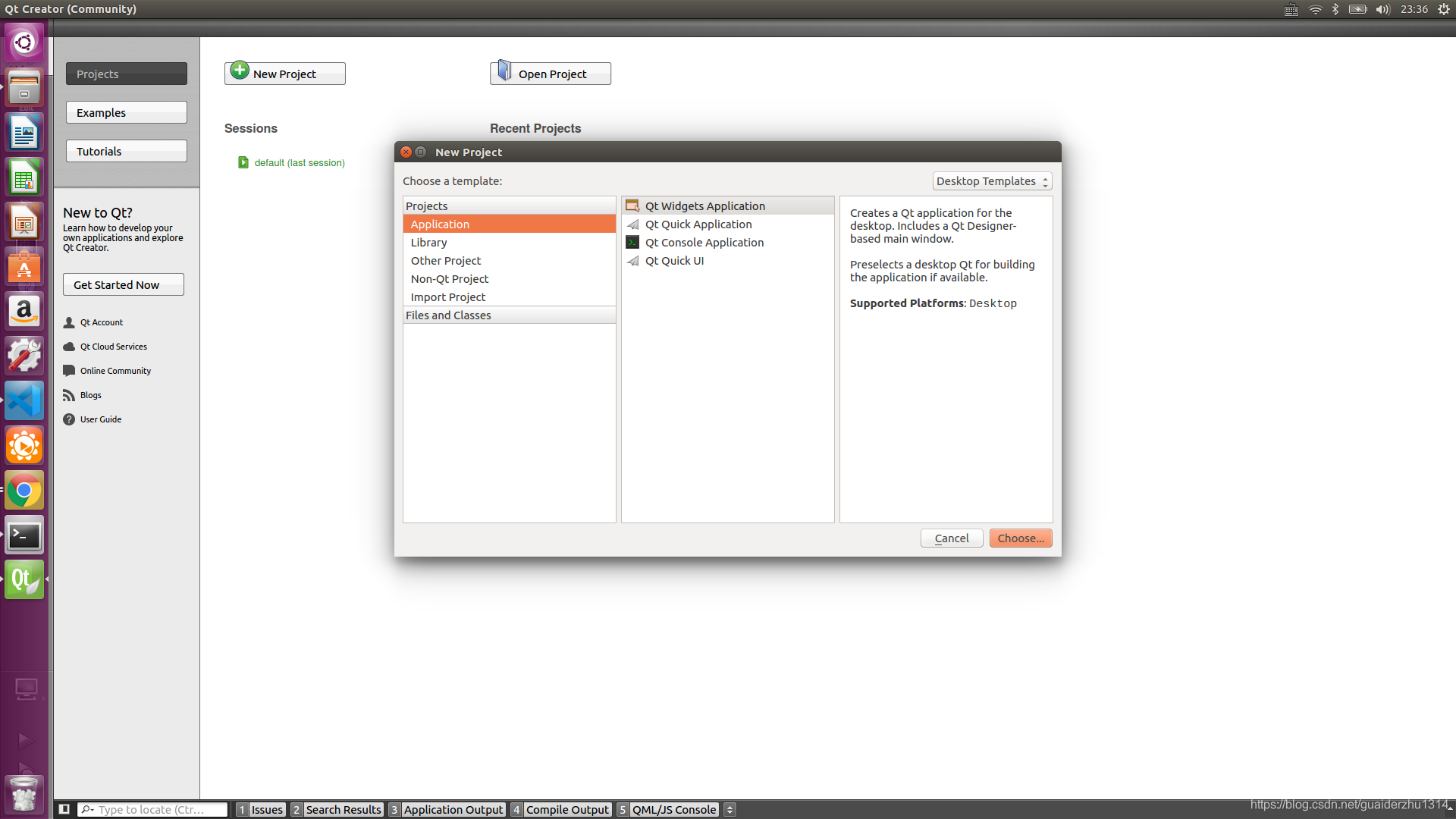Launch LibreOffice Impress from the dock
The width and height of the screenshot is (1456, 819).
click(24, 222)
